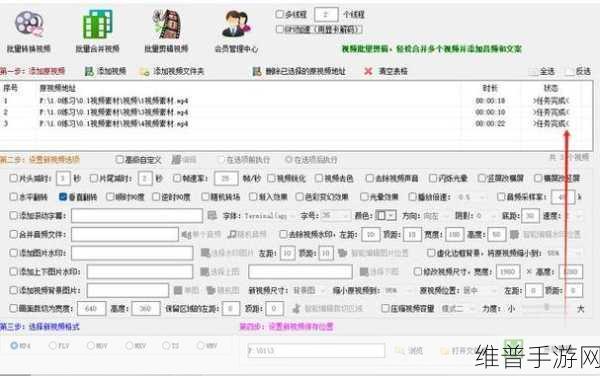600x376 pixels.
Task: Click the 选择水印图片 select watermark image icon
Action: 205,253
